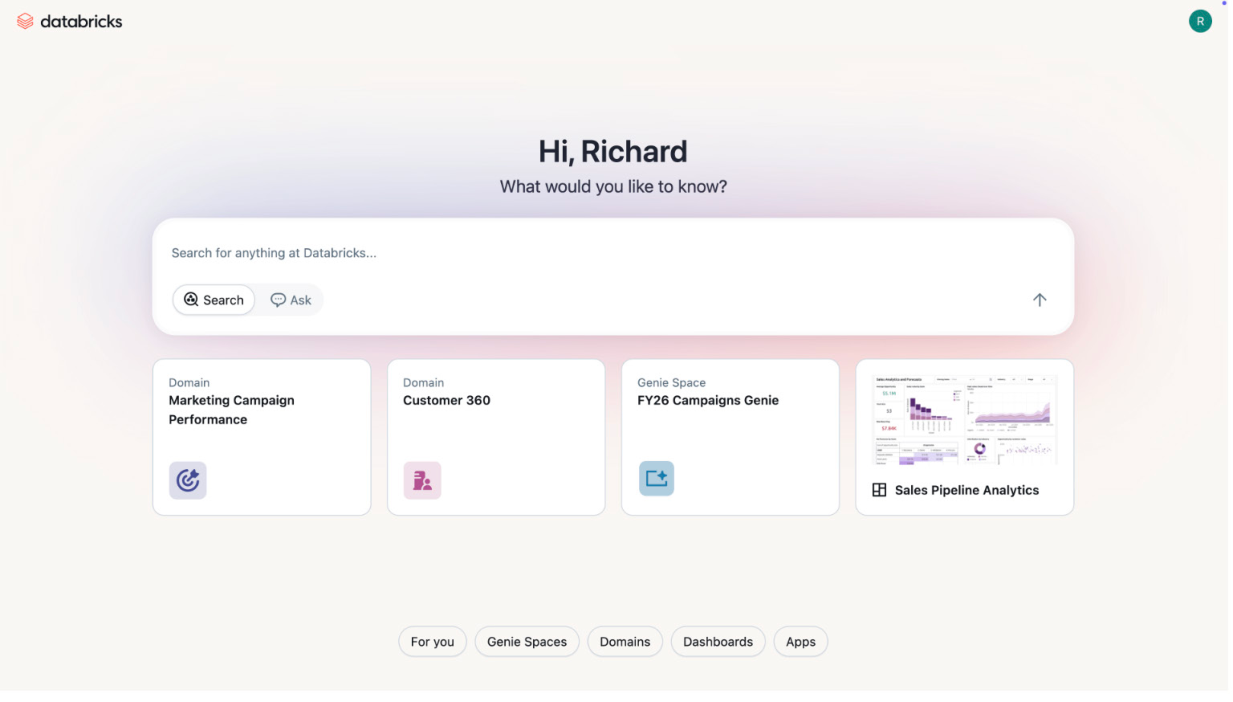Click the Databricks logo icon

pyautogui.click(x=25, y=21)
